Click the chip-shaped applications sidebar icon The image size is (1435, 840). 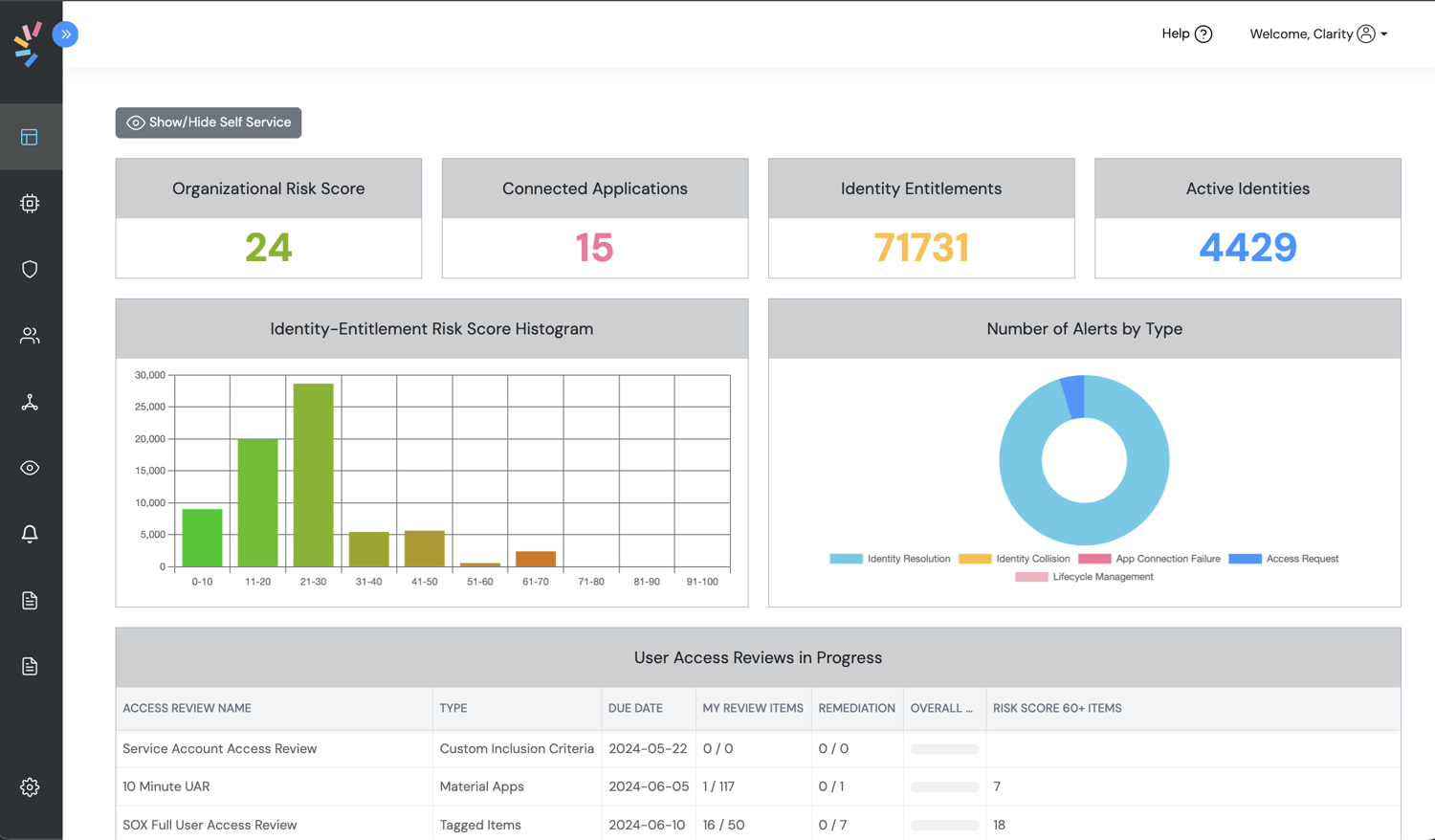(x=30, y=203)
